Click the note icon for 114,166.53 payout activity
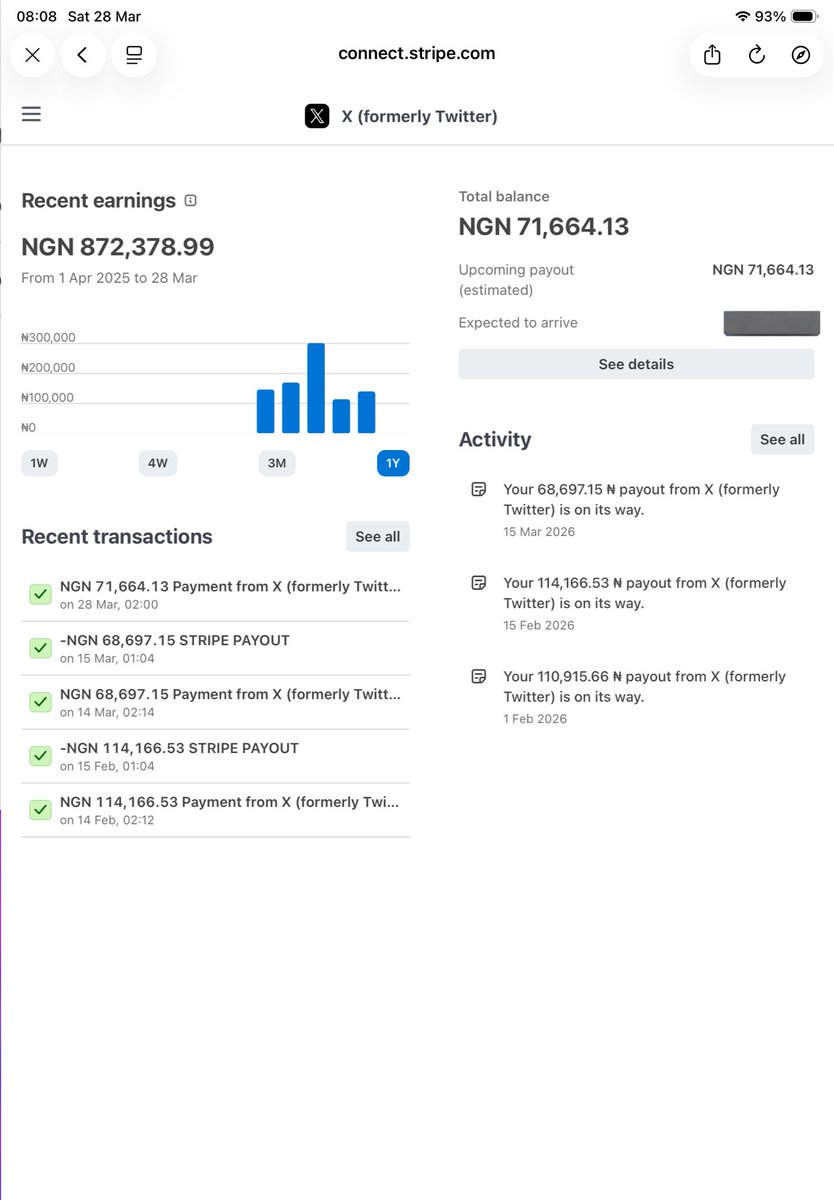 pos(479,583)
